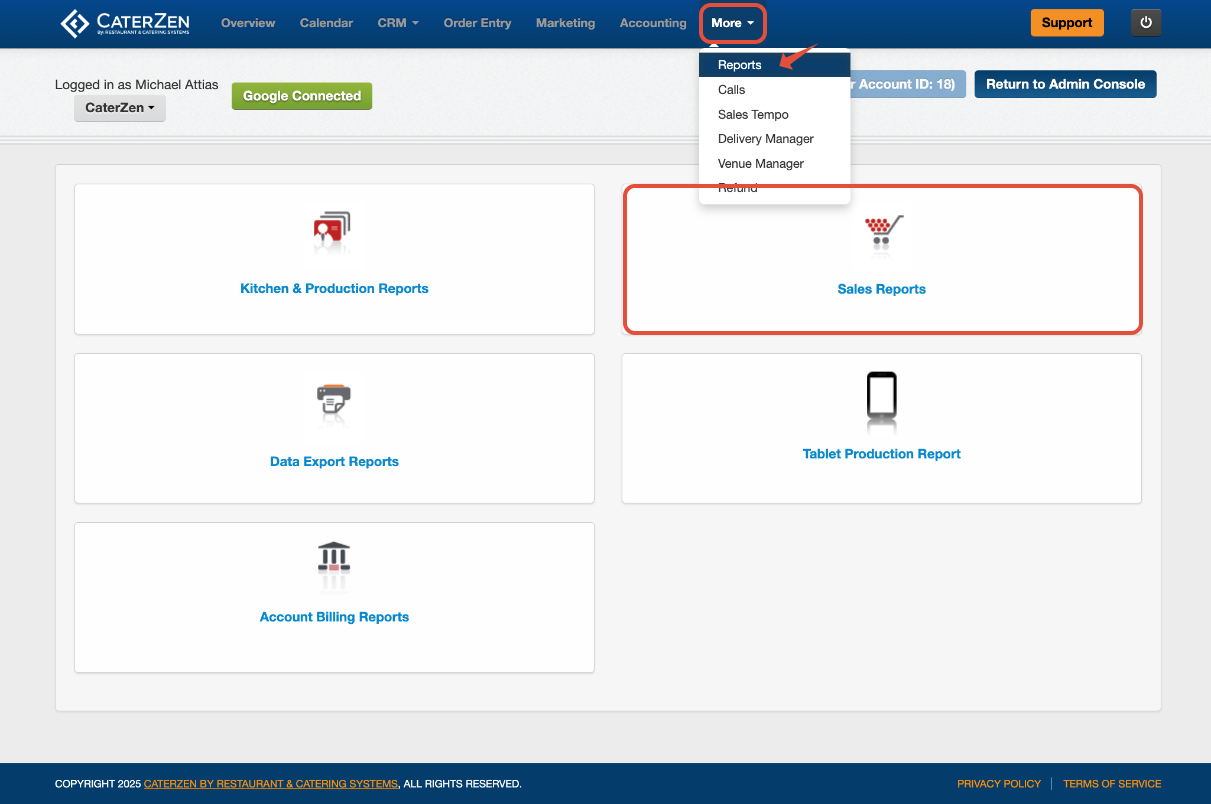The image size is (1211, 804).
Task: Open the Sales Reports link
Action: click(882, 289)
